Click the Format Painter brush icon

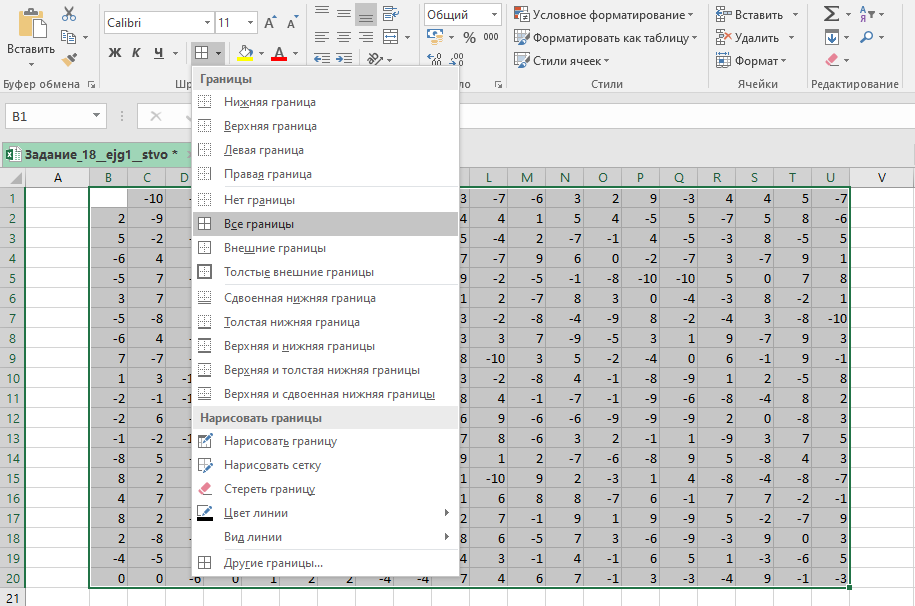69,61
